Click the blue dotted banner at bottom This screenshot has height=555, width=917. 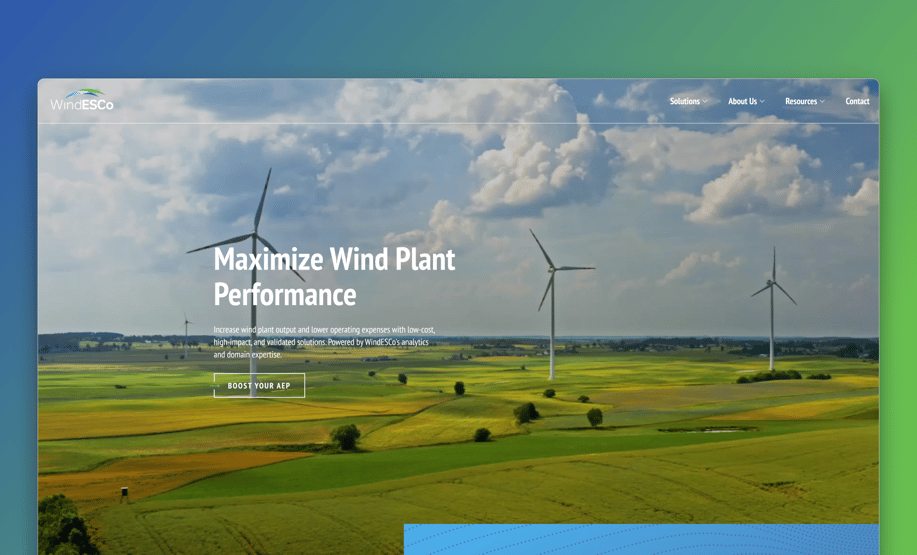click(x=640, y=539)
